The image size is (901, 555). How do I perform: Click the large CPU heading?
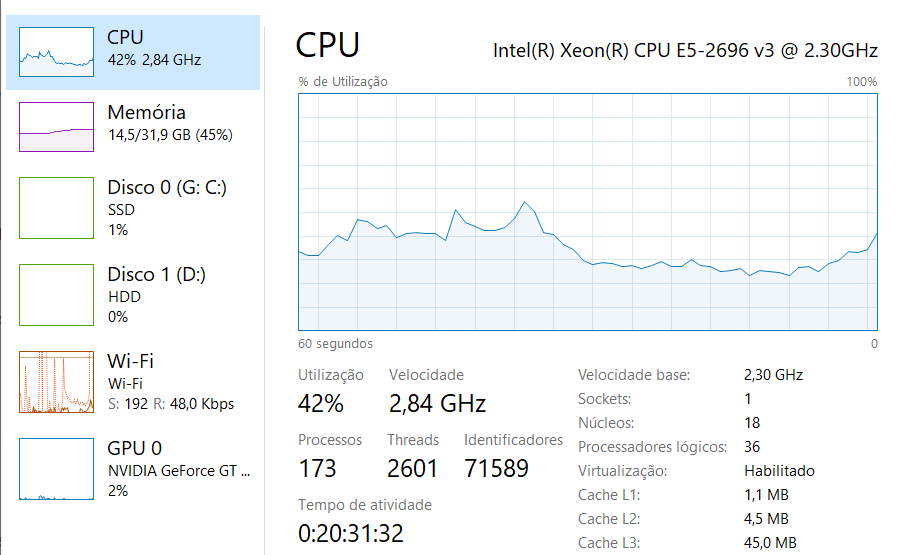(x=327, y=45)
